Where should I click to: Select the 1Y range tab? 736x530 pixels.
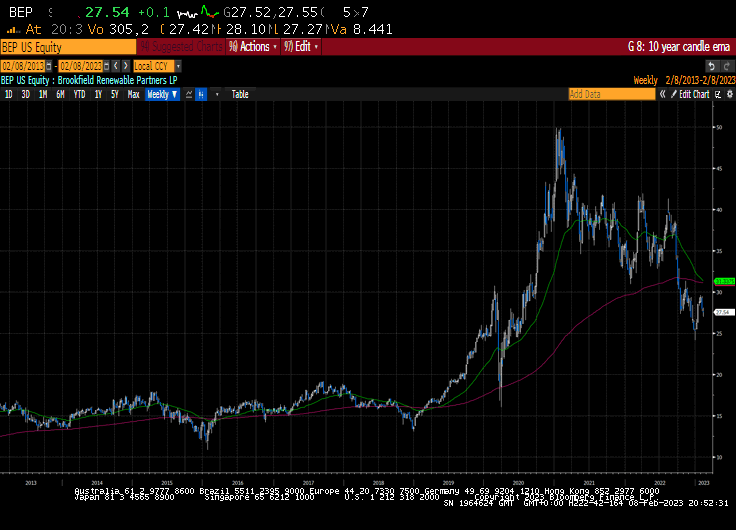coord(98,94)
